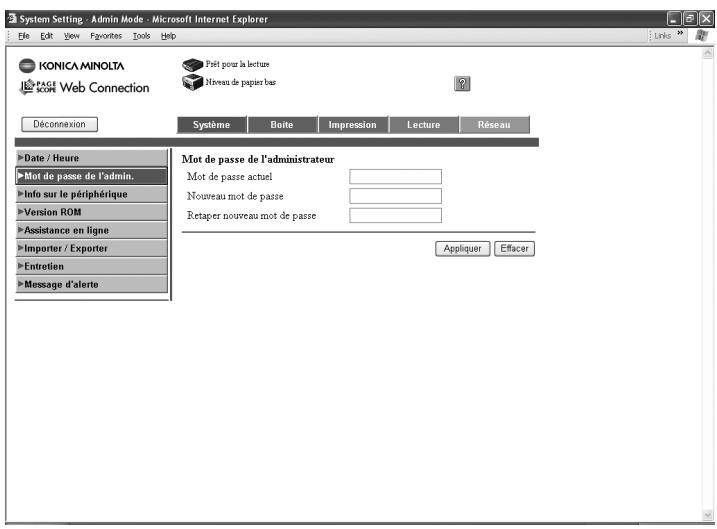
Task: Open Info sur le périphérique
Action: pyautogui.click(x=91, y=194)
